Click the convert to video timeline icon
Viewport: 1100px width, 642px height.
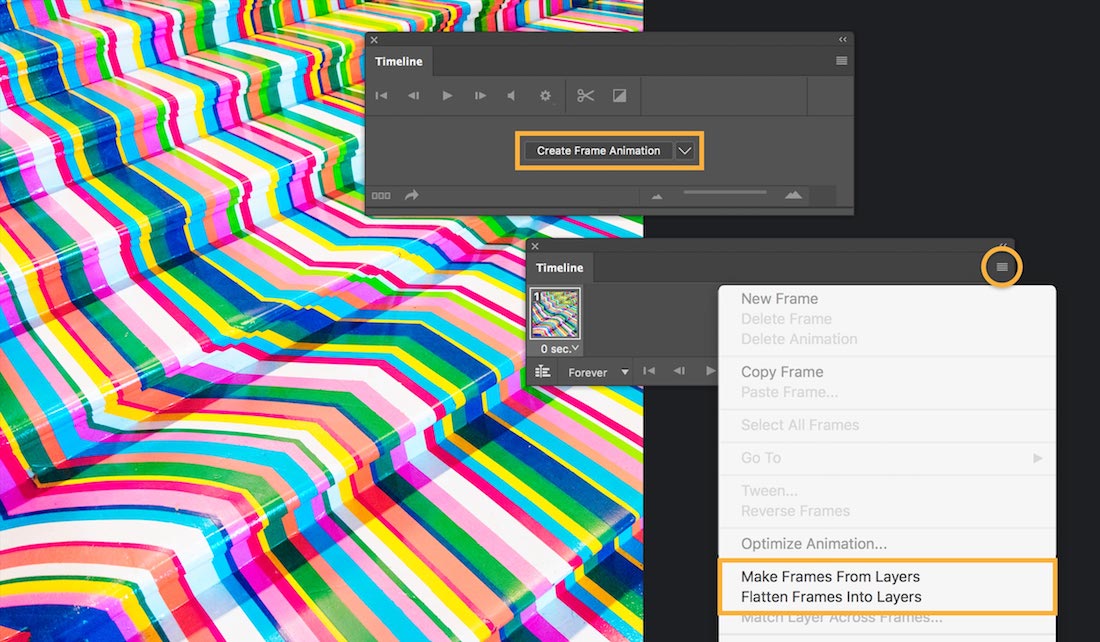[542, 372]
